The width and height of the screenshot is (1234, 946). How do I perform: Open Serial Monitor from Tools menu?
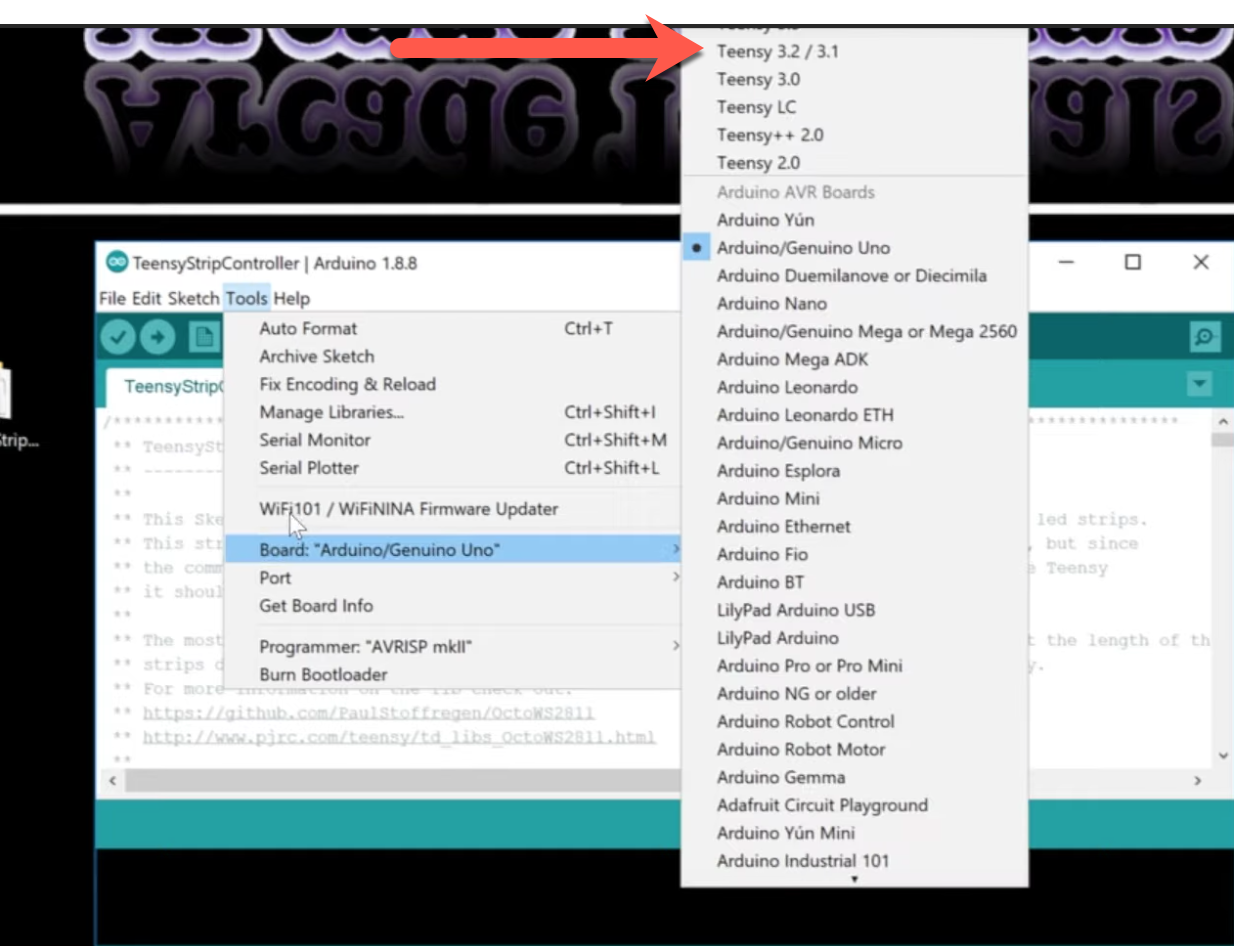click(x=452, y=440)
